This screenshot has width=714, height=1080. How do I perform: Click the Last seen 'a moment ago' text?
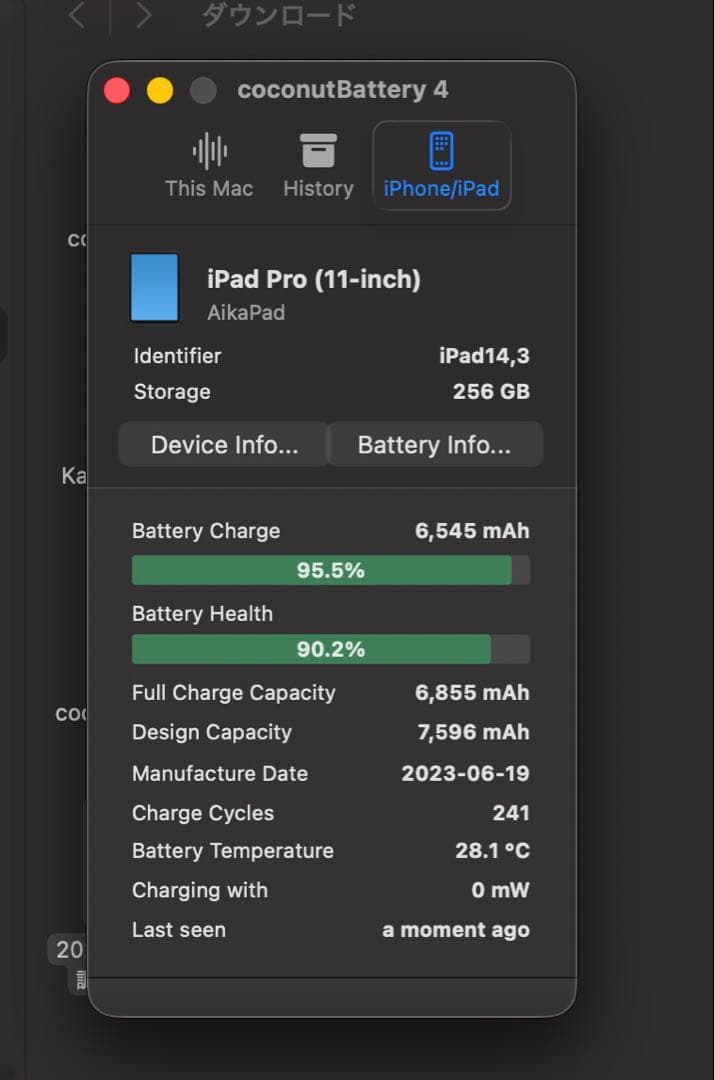[455, 929]
